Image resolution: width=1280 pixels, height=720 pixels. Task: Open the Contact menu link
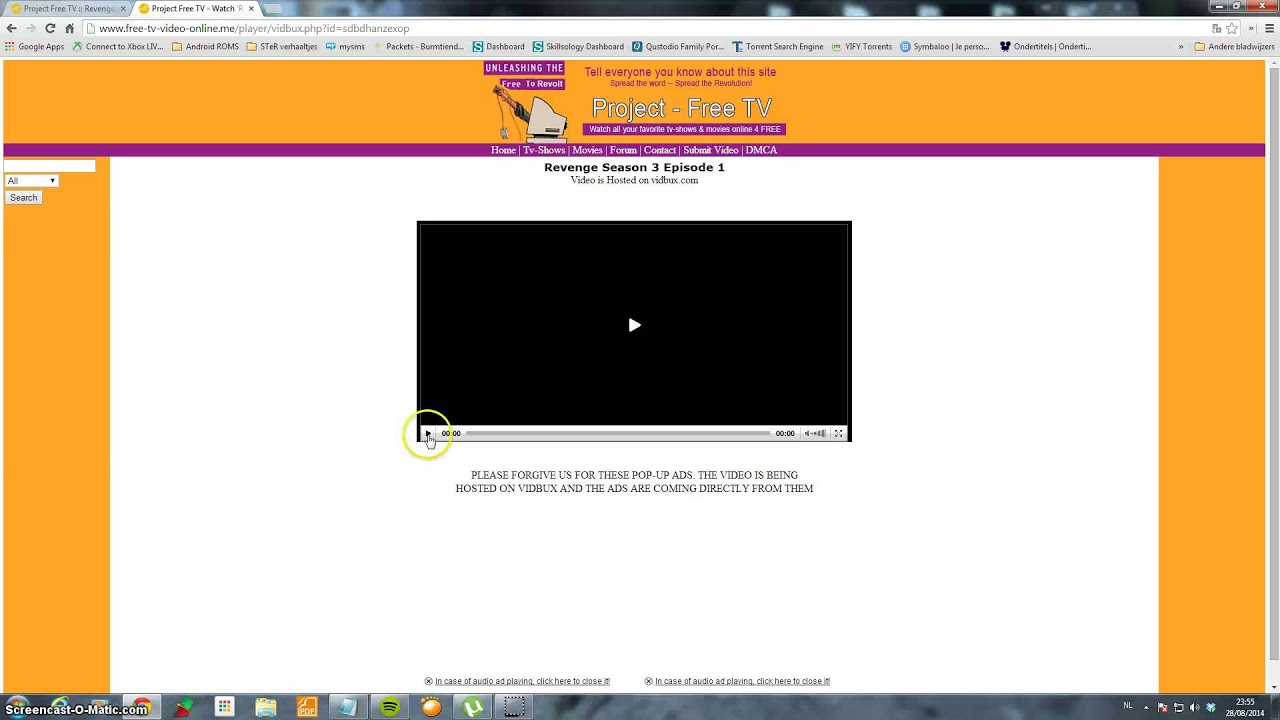660,150
